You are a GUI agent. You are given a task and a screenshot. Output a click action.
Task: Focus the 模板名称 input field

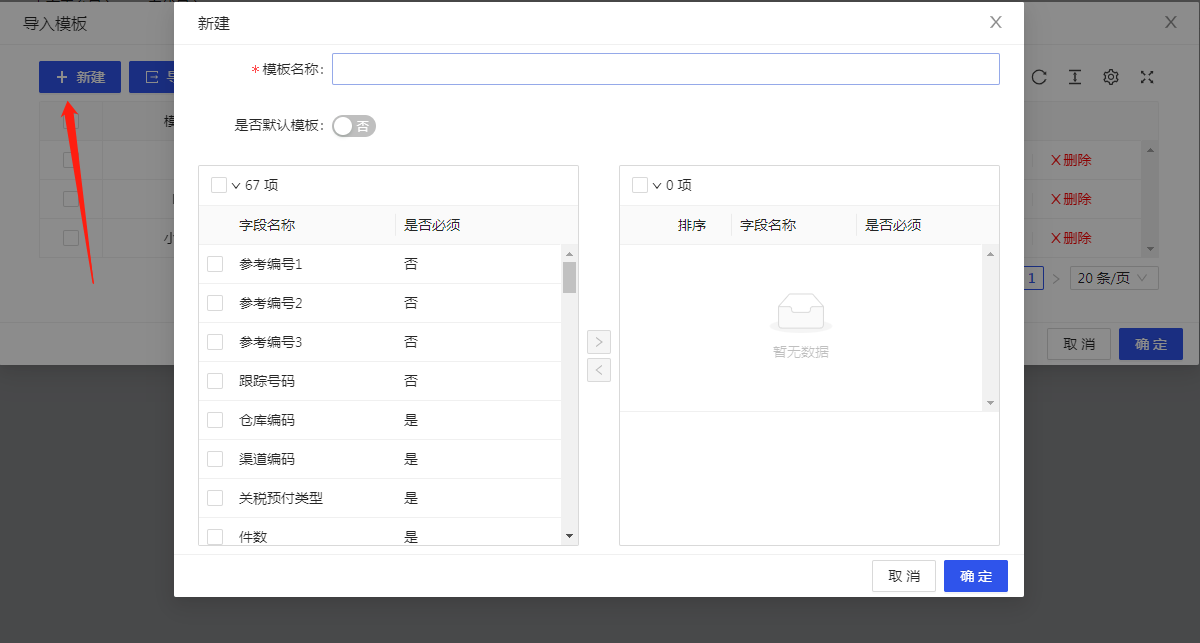pyautogui.click(x=666, y=69)
